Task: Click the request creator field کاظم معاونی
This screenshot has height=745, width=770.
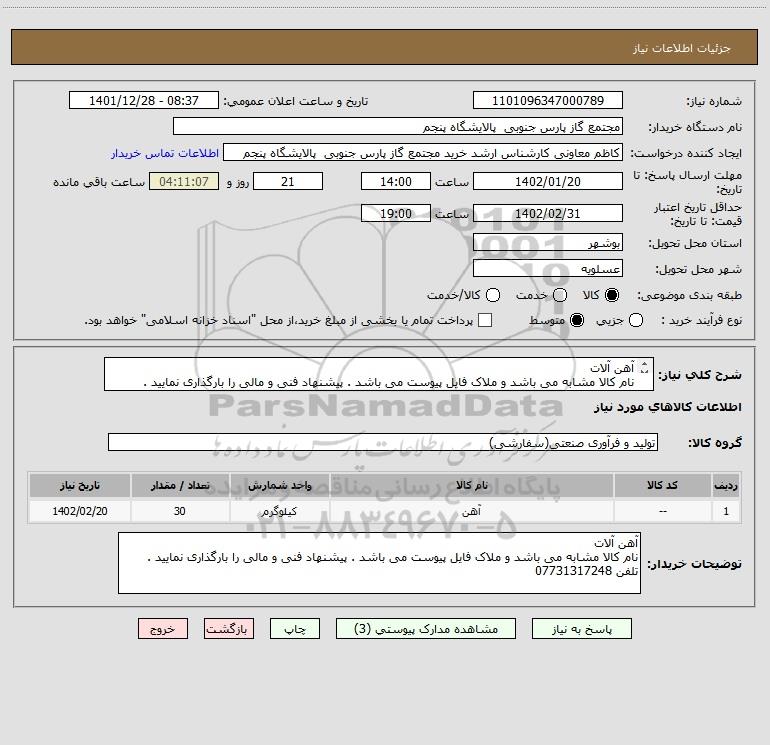Action: (423, 152)
